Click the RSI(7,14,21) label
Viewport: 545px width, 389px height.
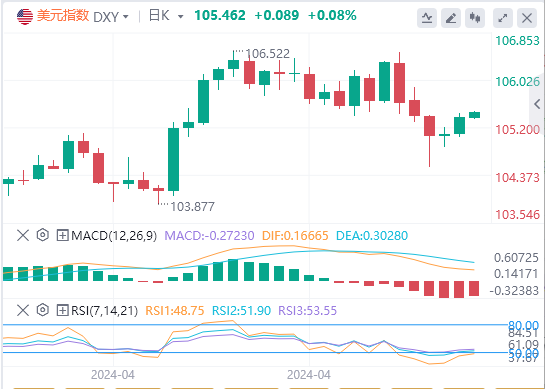[105, 310]
